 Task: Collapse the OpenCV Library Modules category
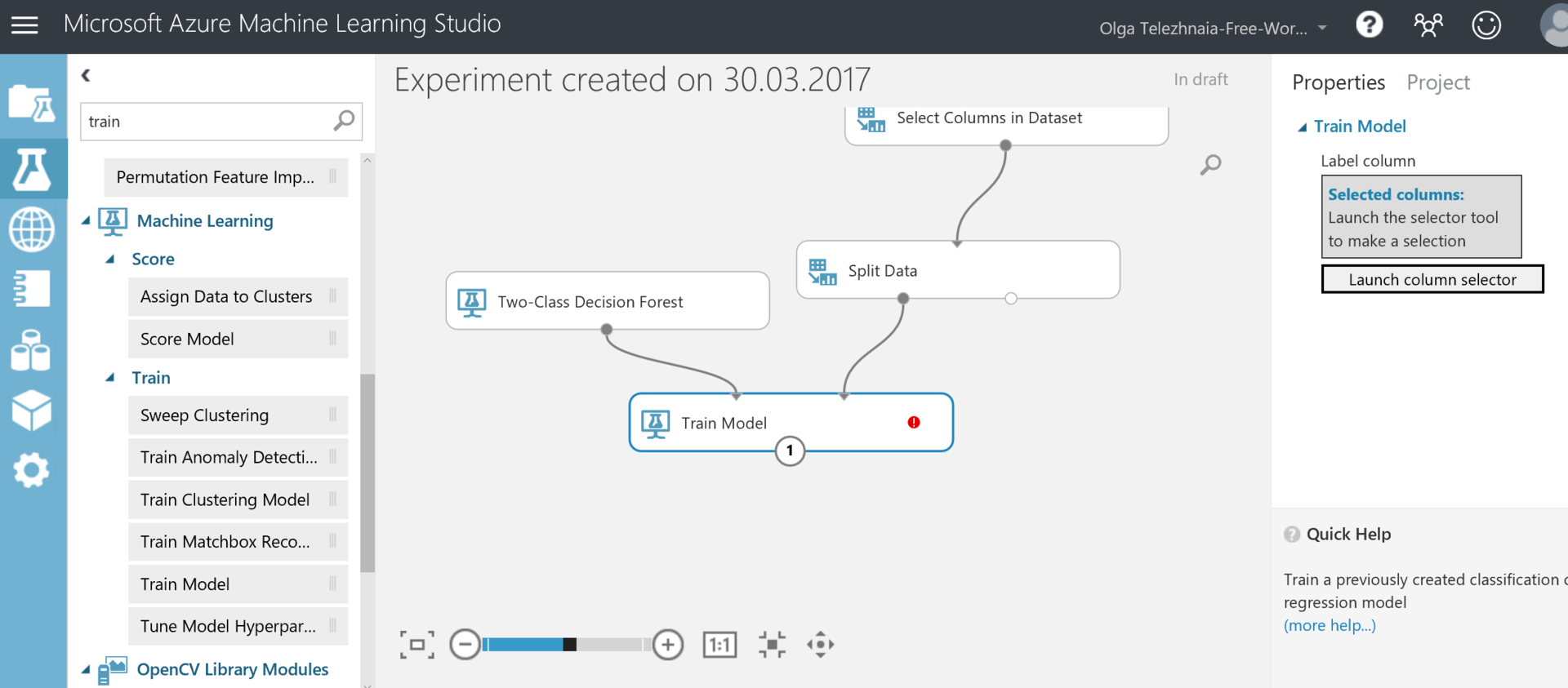(x=86, y=670)
